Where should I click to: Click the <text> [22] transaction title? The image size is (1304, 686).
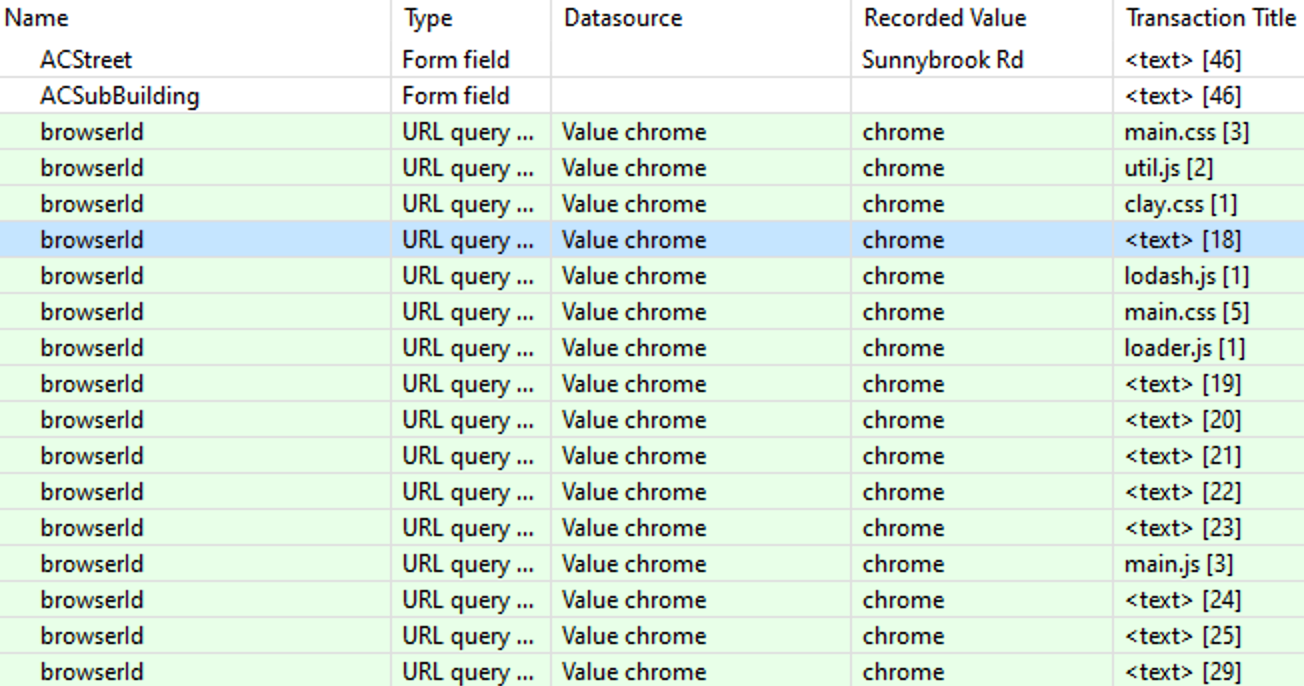pos(1183,492)
